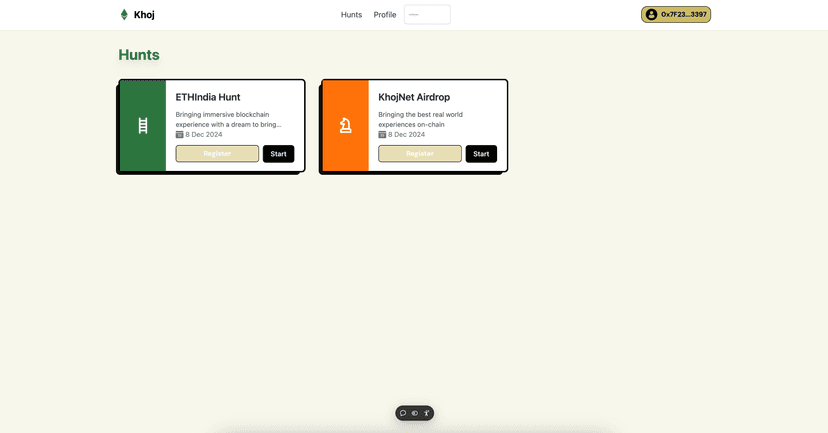The width and height of the screenshot is (828, 433).
Task: Select the KhojNet Airdrop card title
Action: click(414, 97)
